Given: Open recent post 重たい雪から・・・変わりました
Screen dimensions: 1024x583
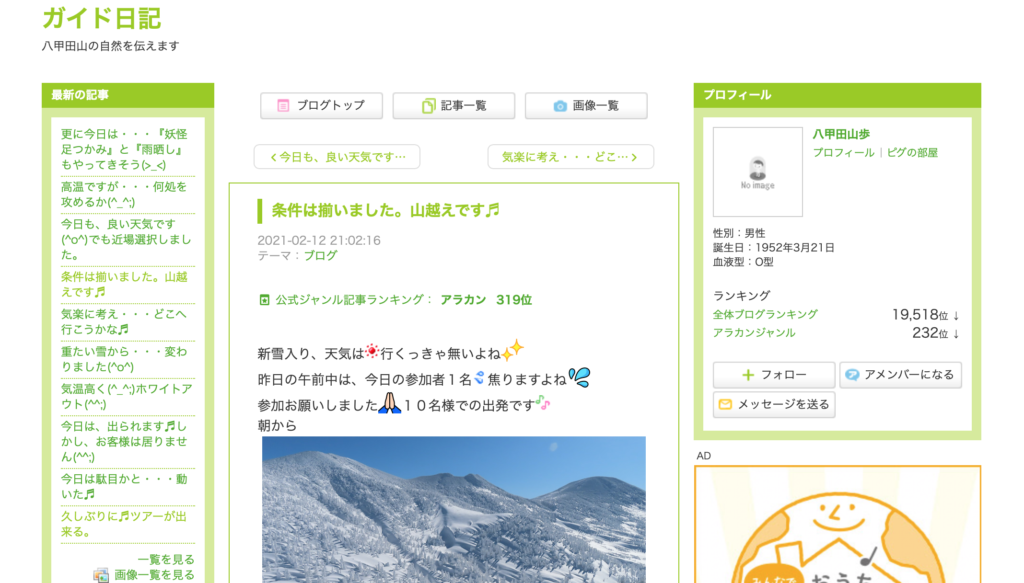Looking at the screenshot, I should coord(124,359).
